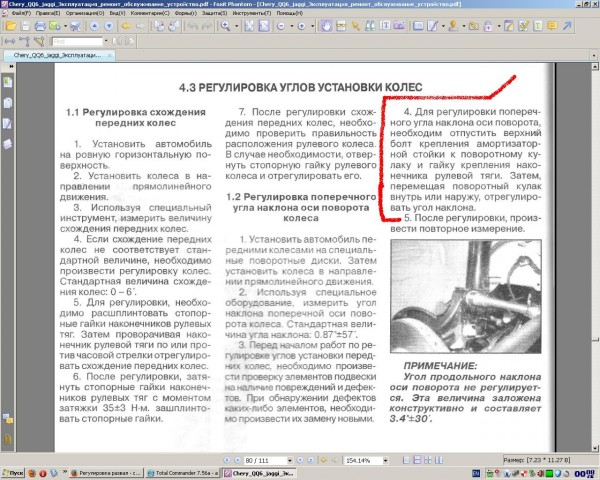600x480 pixels.
Task: Open the zoom percentage dropdown arrow
Action: coord(385,460)
